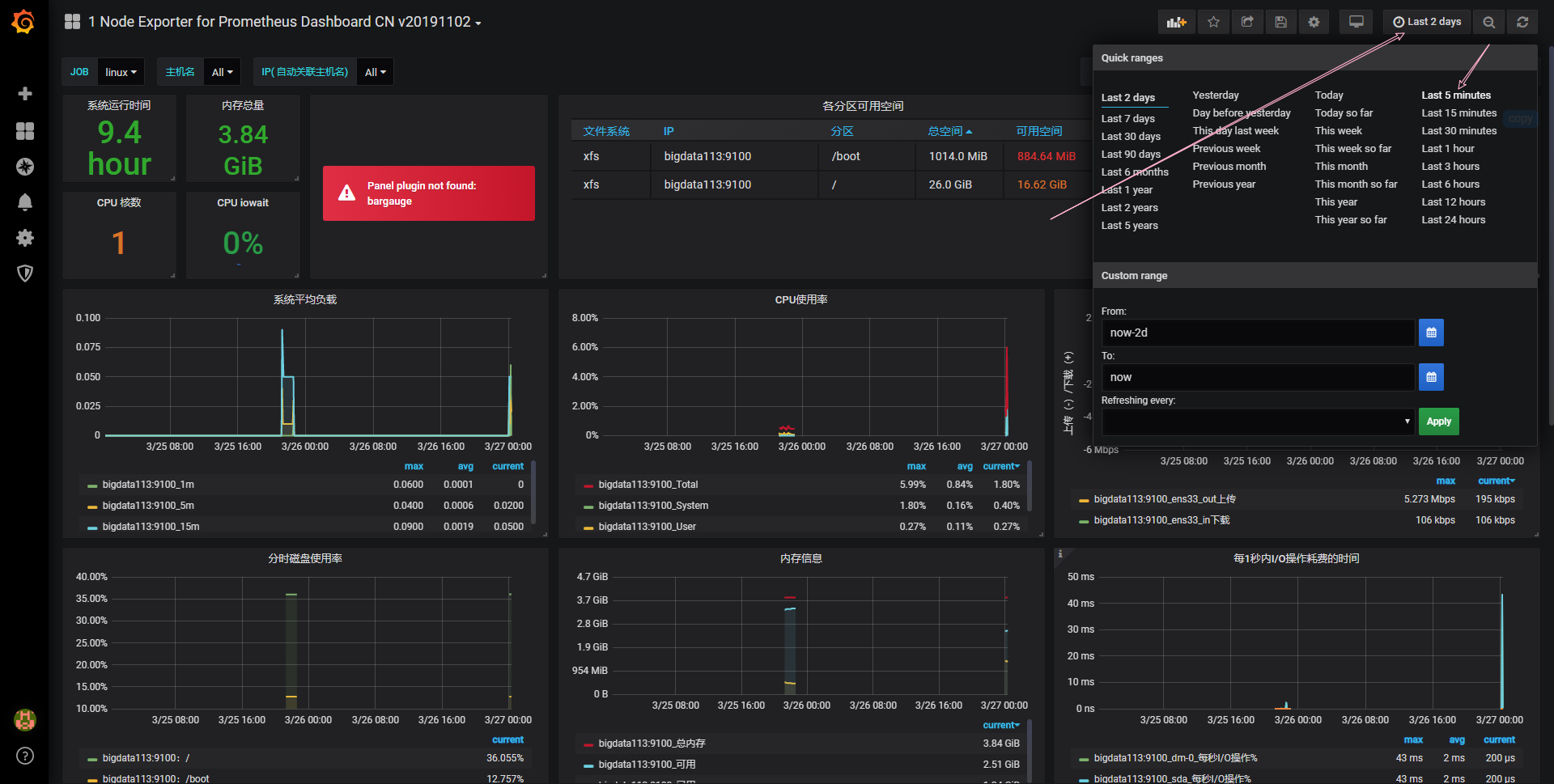This screenshot has height=784, width=1554.
Task: Select Last 30 days quick range
Action: pyautogui.click(x=1131, y=137)
